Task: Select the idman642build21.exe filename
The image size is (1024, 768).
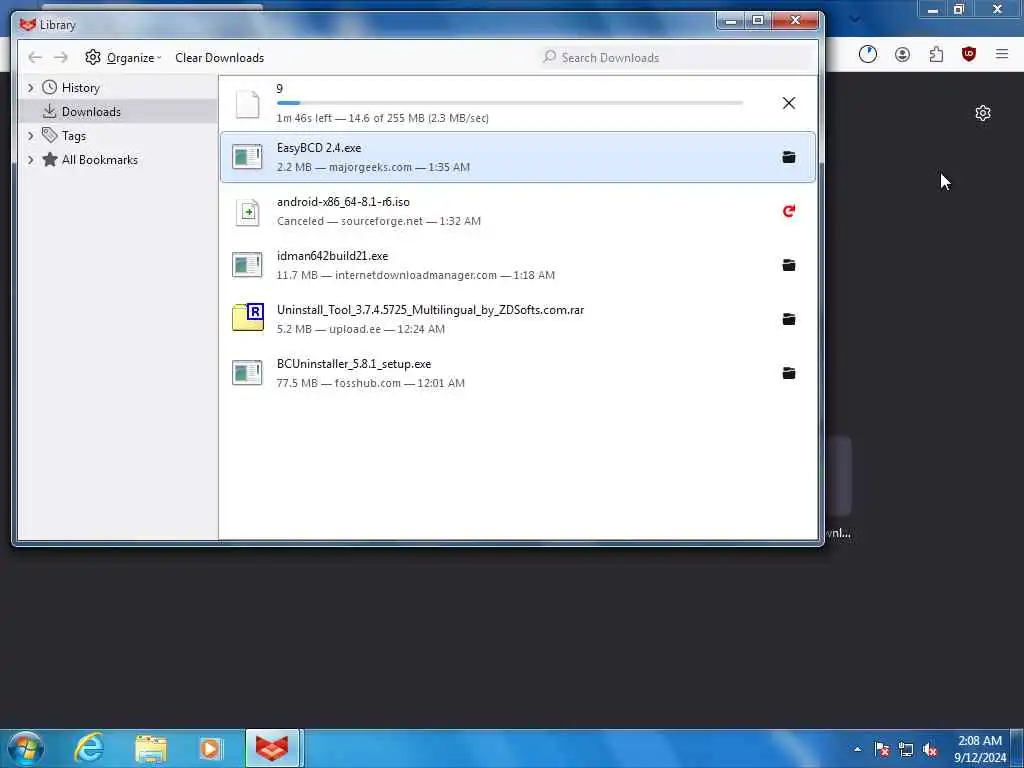Action: tap(332, 256)
